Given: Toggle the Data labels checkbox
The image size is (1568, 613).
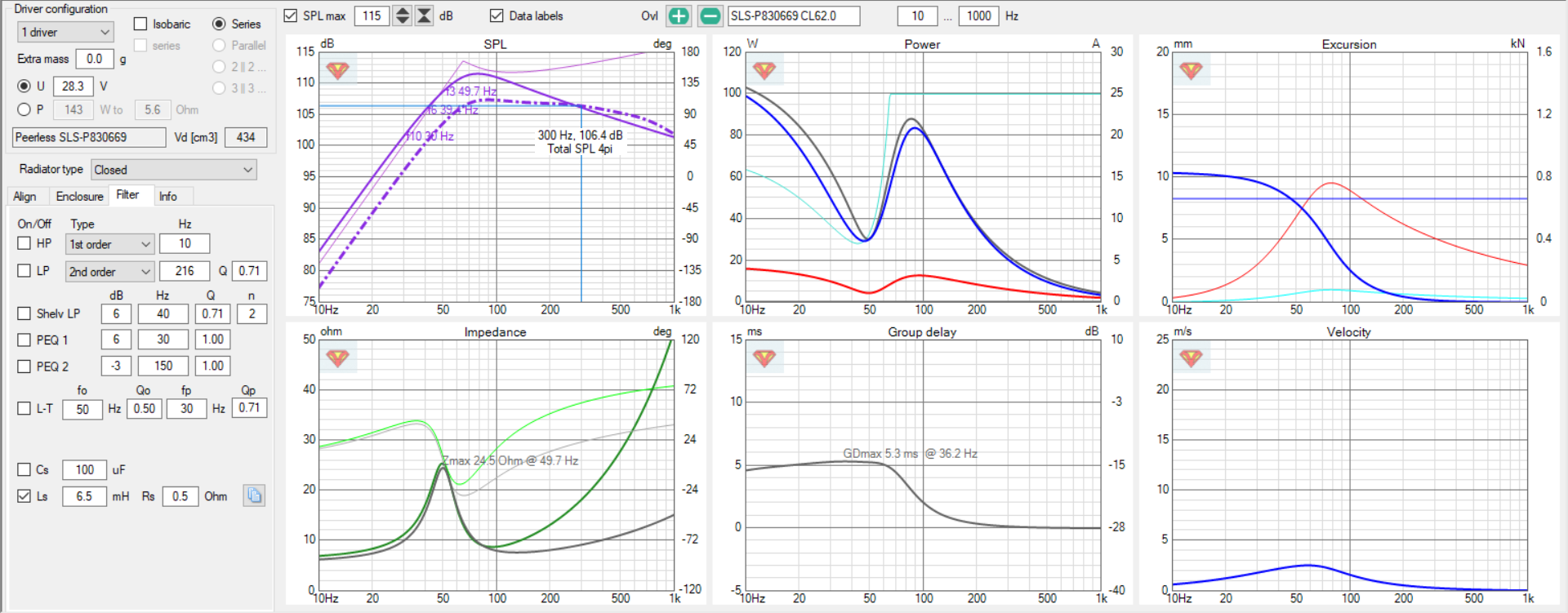Looking at the screenshot, I should pyautogui.click(x=497, y=16).
